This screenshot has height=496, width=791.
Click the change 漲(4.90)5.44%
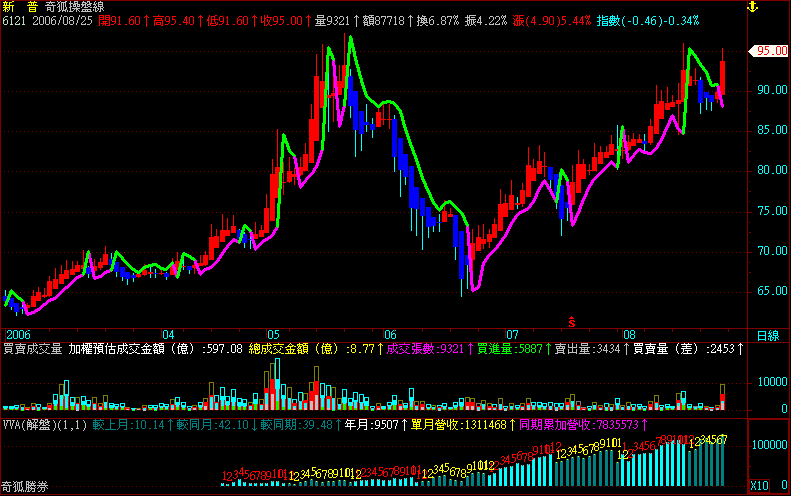pyautogui.click(x=551, y=21)
